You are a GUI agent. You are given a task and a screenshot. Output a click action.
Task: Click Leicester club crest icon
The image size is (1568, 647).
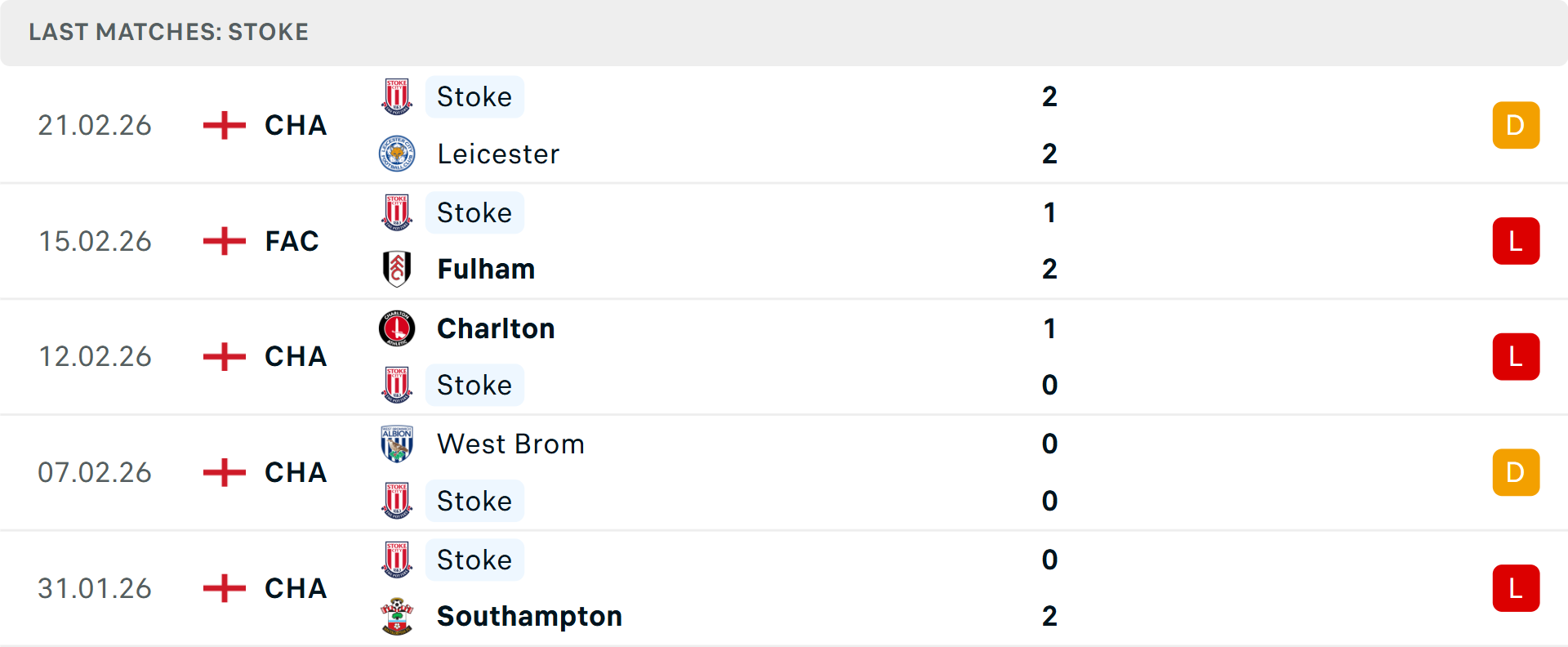[397, 154]
